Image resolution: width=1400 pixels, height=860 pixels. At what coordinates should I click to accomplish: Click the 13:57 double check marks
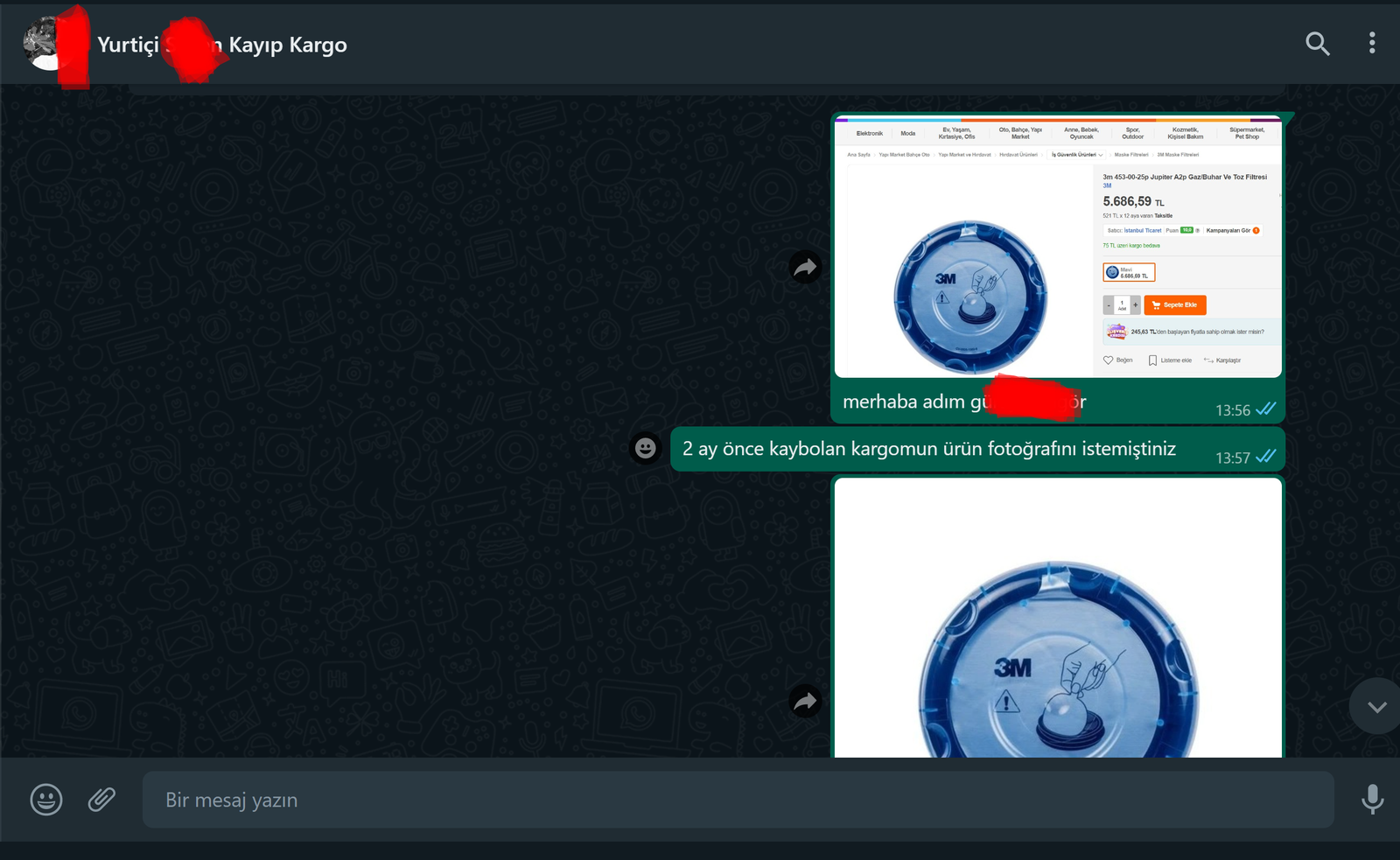click(1265, 457)
